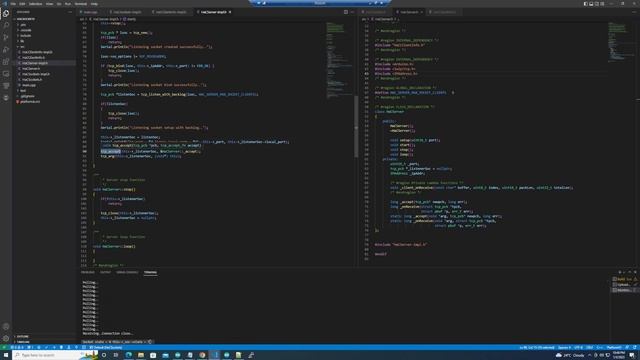The height and width of the screenshot is (360, 640).
Task: Switch the Default (macSockets) PlatformIO environment
Action: (x=106, y=347)
